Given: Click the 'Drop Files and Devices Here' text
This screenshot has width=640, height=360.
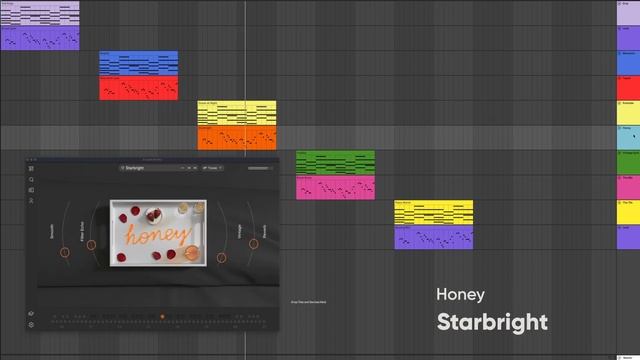Looking at the screenshot, I should (309, 302).
